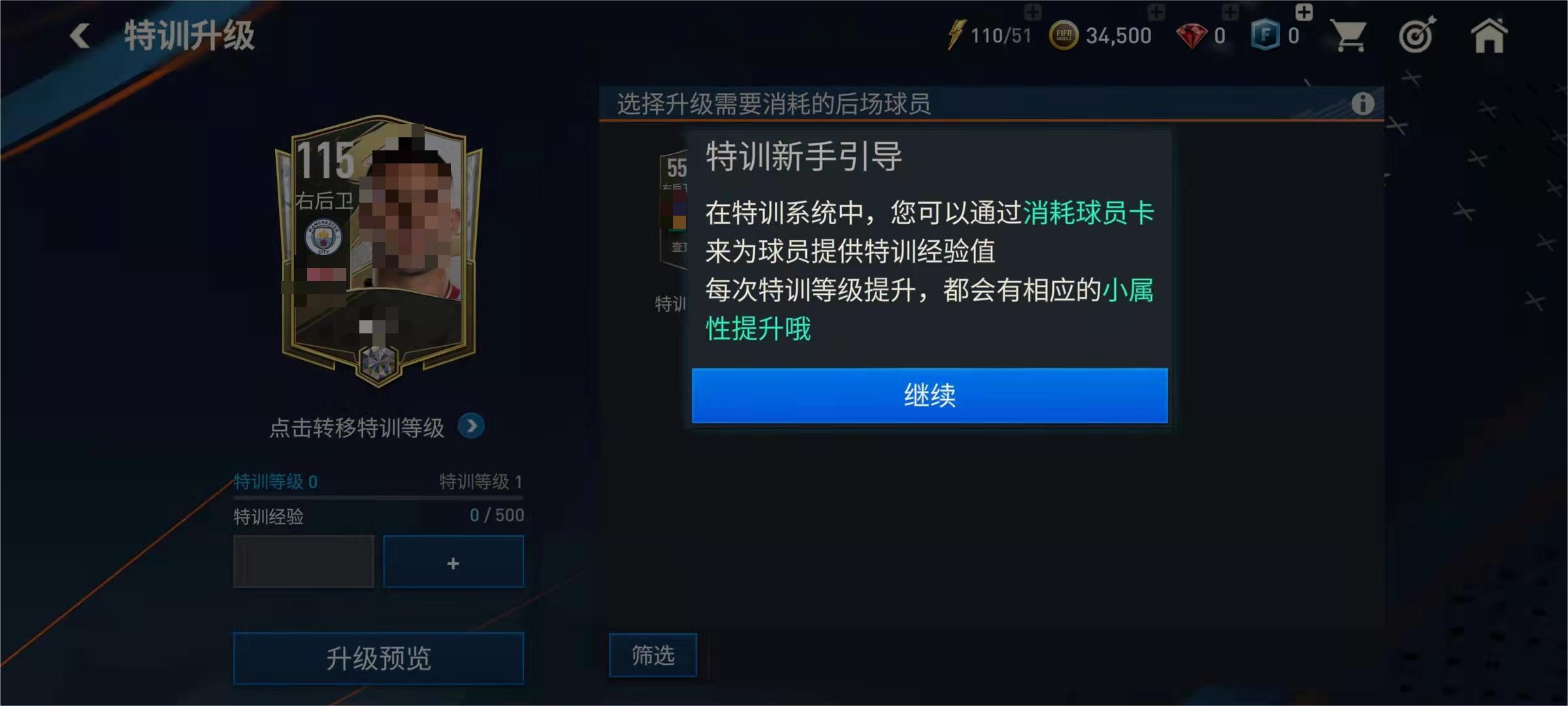
Task: Click the 特训经验 progress bar
Action: click(379, 498)
